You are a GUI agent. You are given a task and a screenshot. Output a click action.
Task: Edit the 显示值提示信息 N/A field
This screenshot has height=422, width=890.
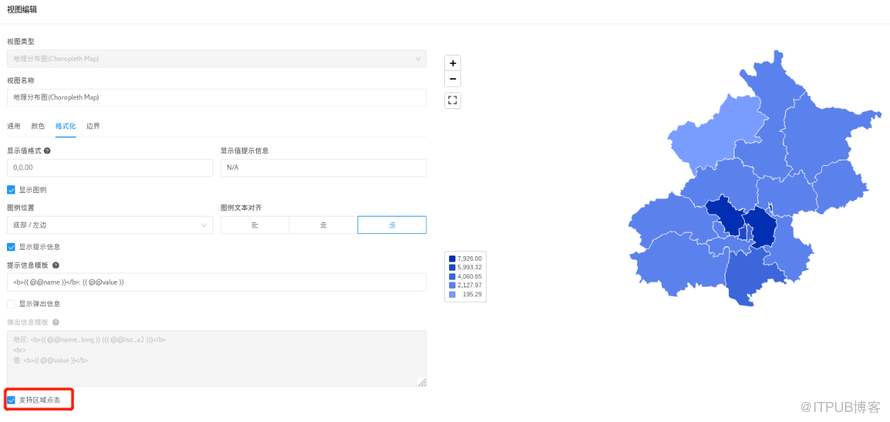(324, 168)
